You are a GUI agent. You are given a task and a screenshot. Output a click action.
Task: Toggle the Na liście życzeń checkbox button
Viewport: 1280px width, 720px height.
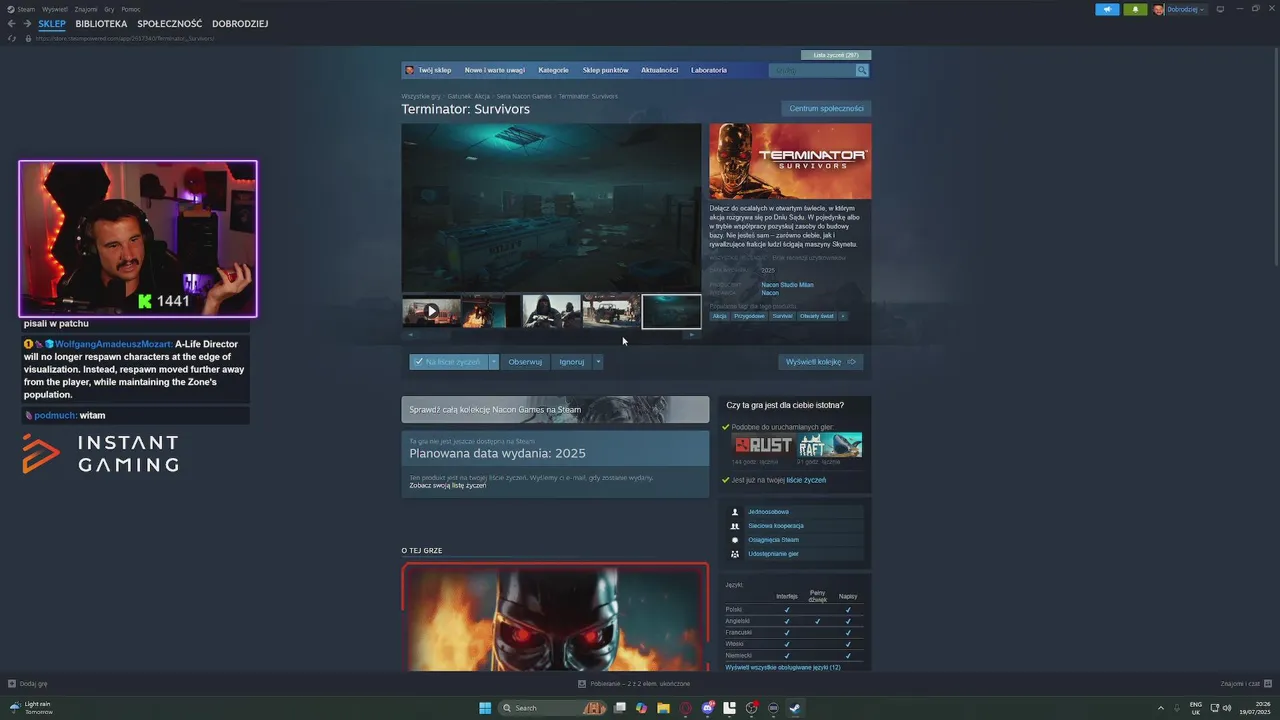[448, 362]
